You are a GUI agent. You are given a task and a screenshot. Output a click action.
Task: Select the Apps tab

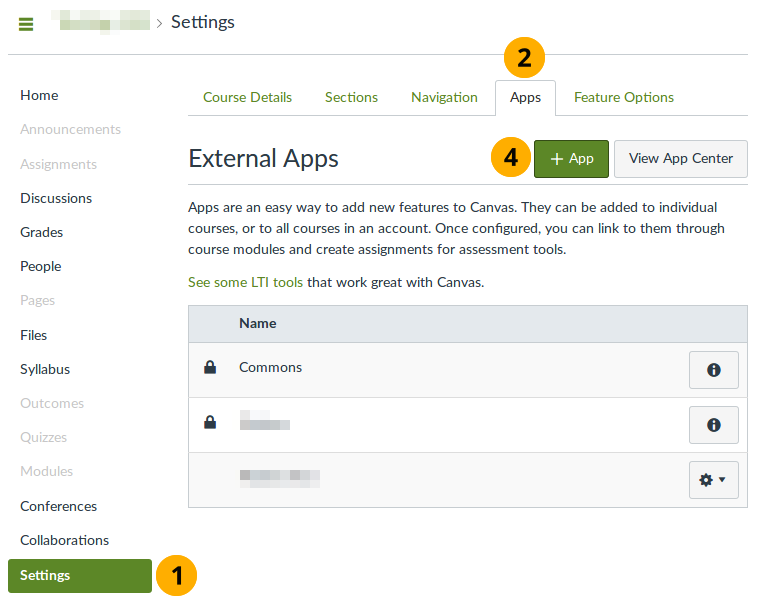(525, 98)
